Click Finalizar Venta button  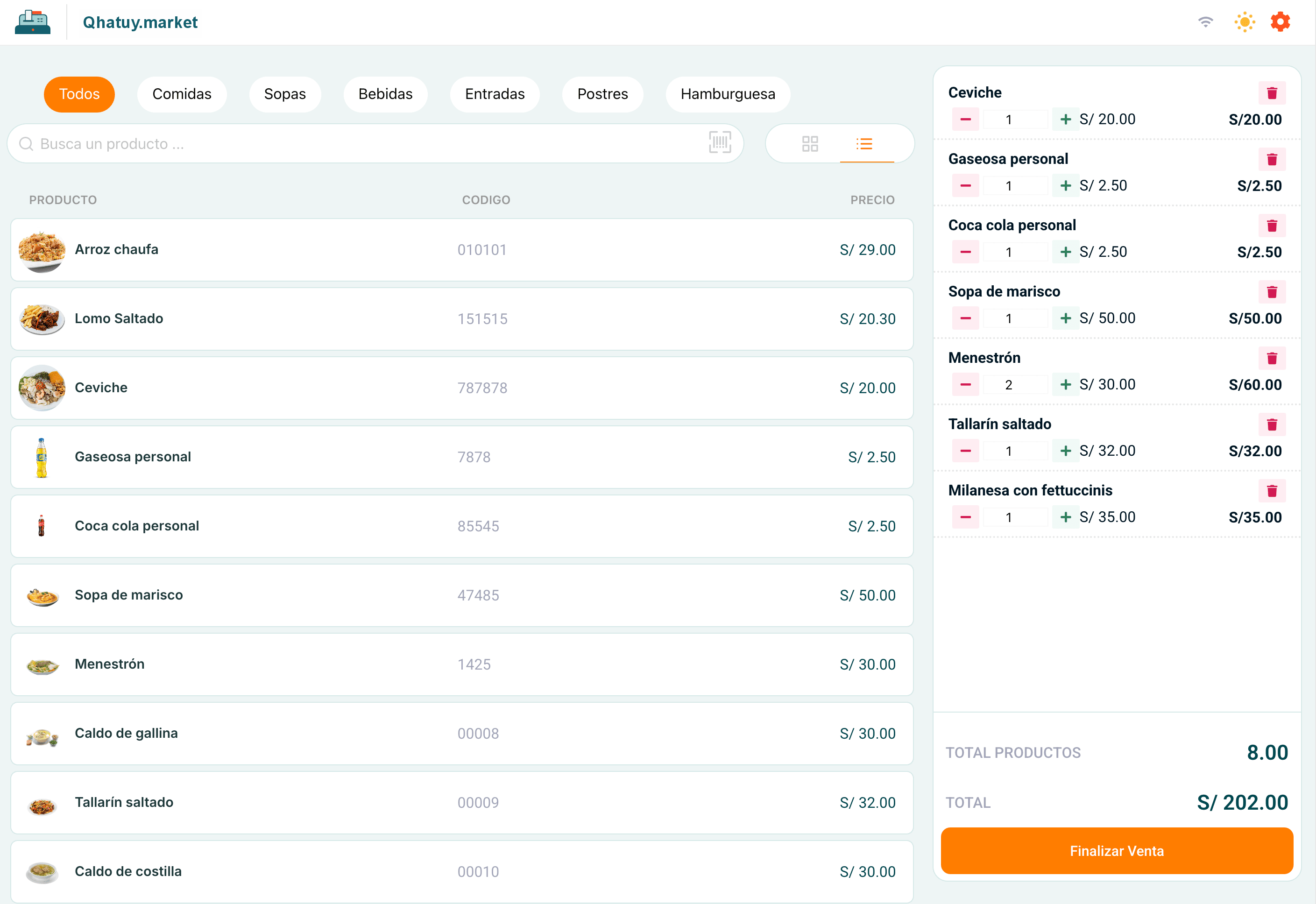1116,850
